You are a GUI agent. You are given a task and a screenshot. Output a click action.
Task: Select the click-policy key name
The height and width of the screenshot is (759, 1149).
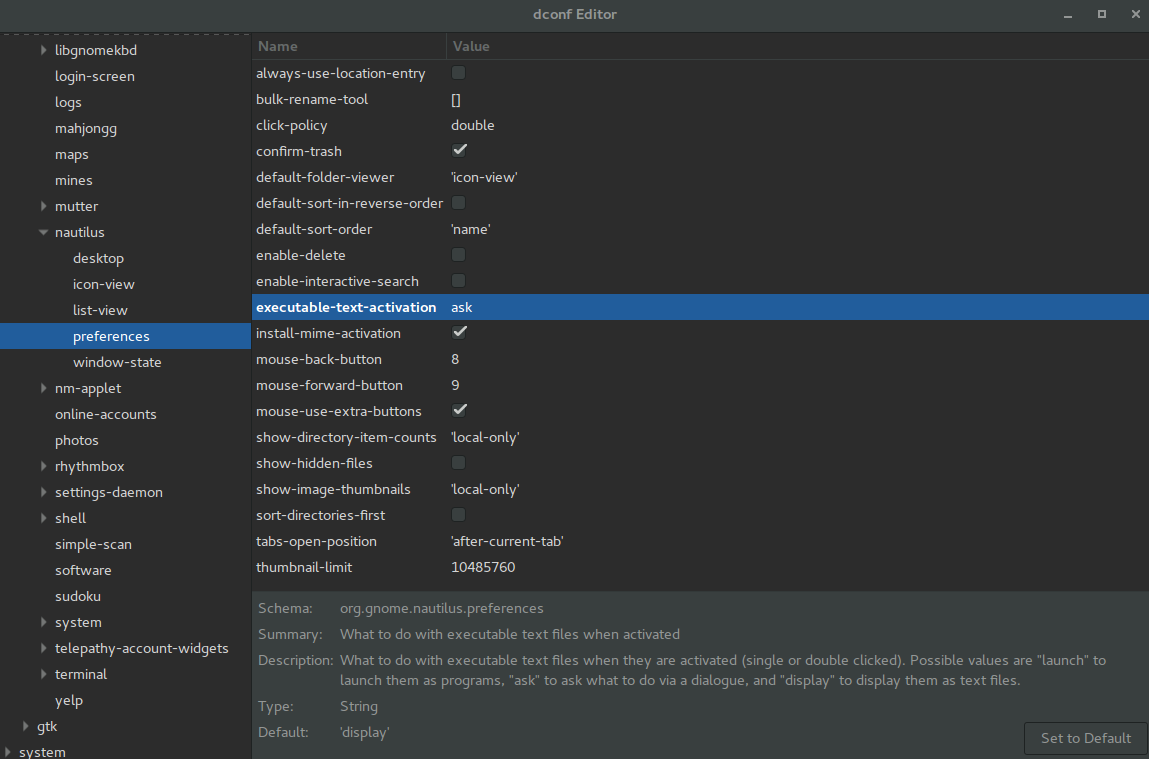[292, 125]
